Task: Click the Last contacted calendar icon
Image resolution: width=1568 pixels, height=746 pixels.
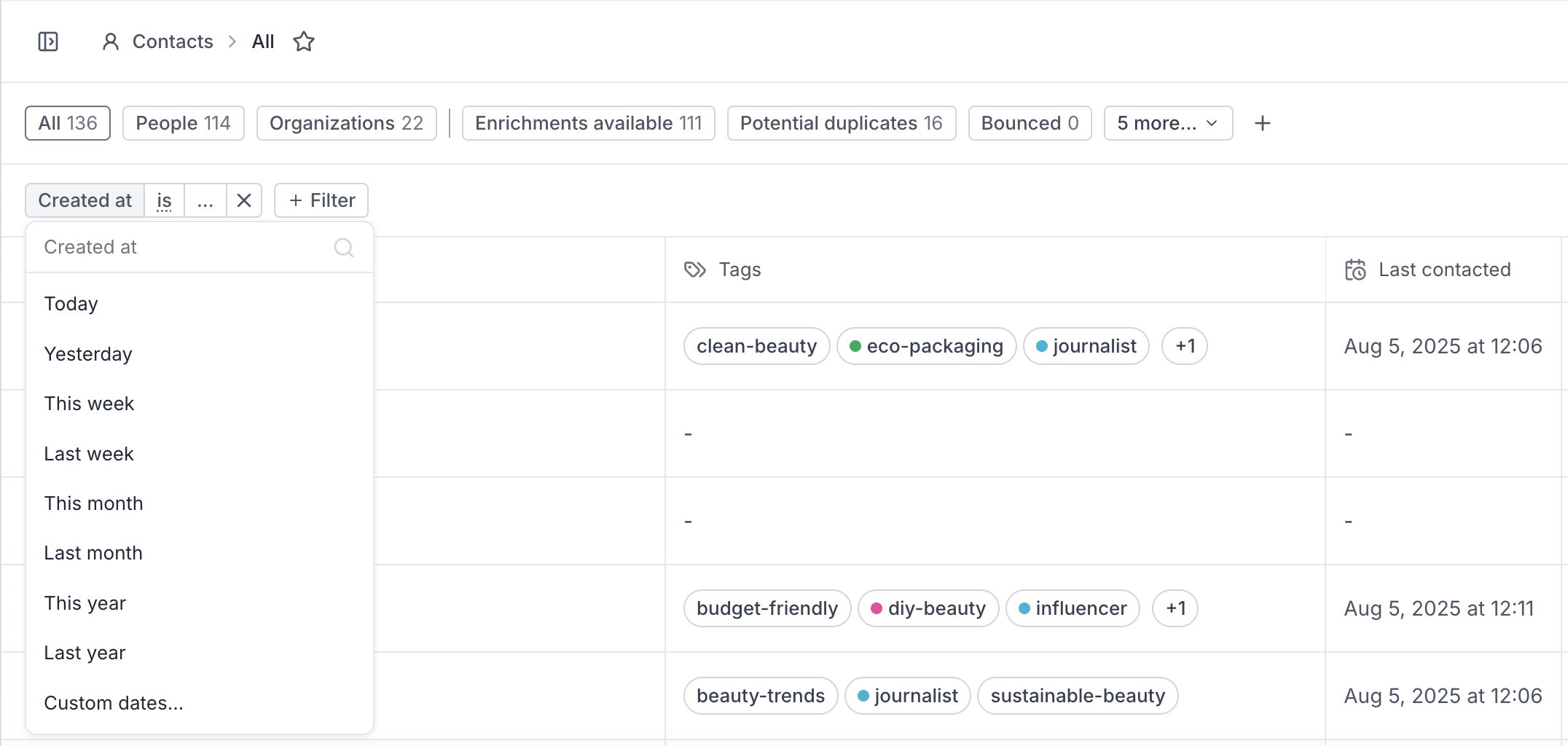Action: tap(1355, 270)
